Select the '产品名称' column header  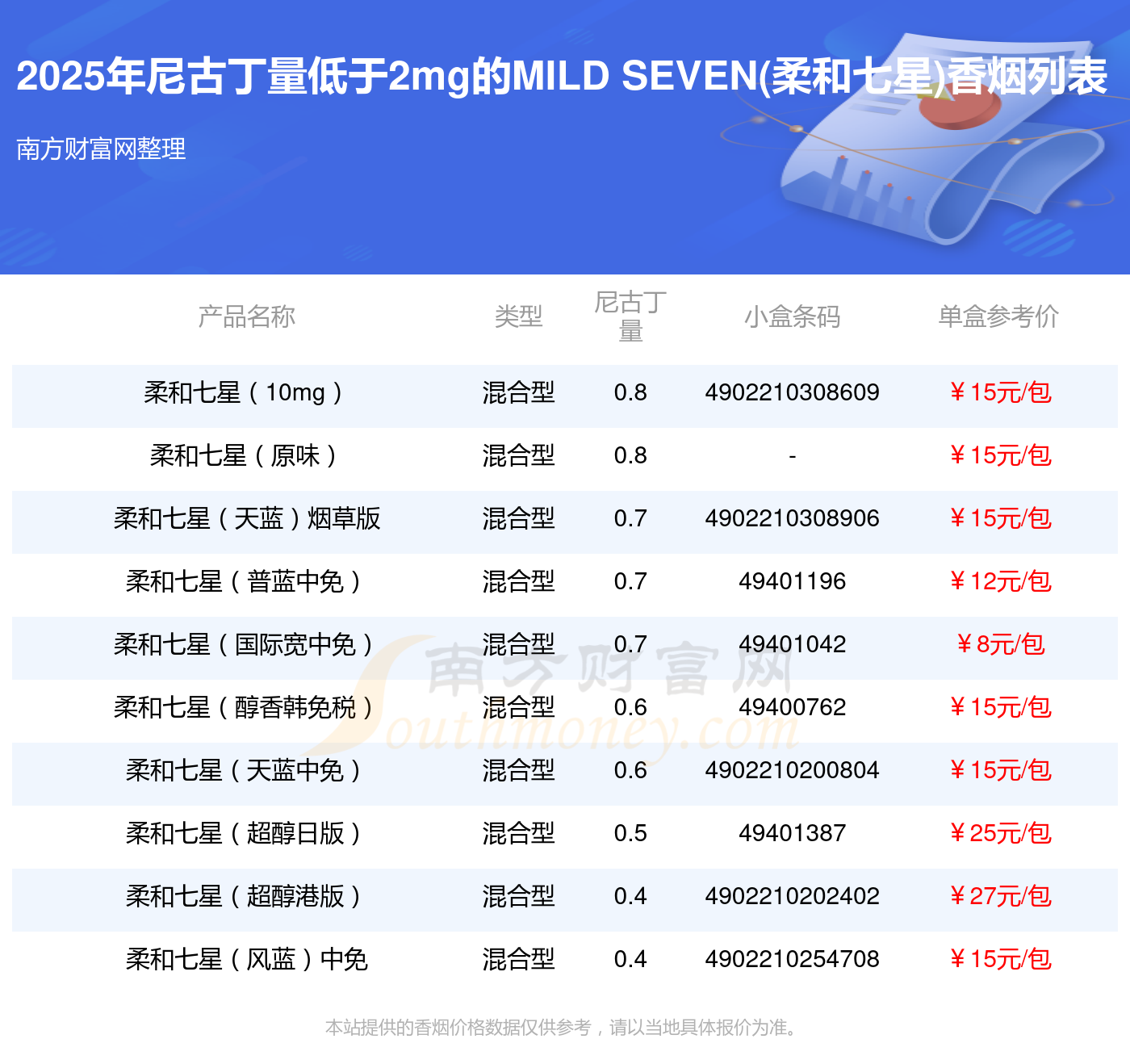[x=247, y=316]
